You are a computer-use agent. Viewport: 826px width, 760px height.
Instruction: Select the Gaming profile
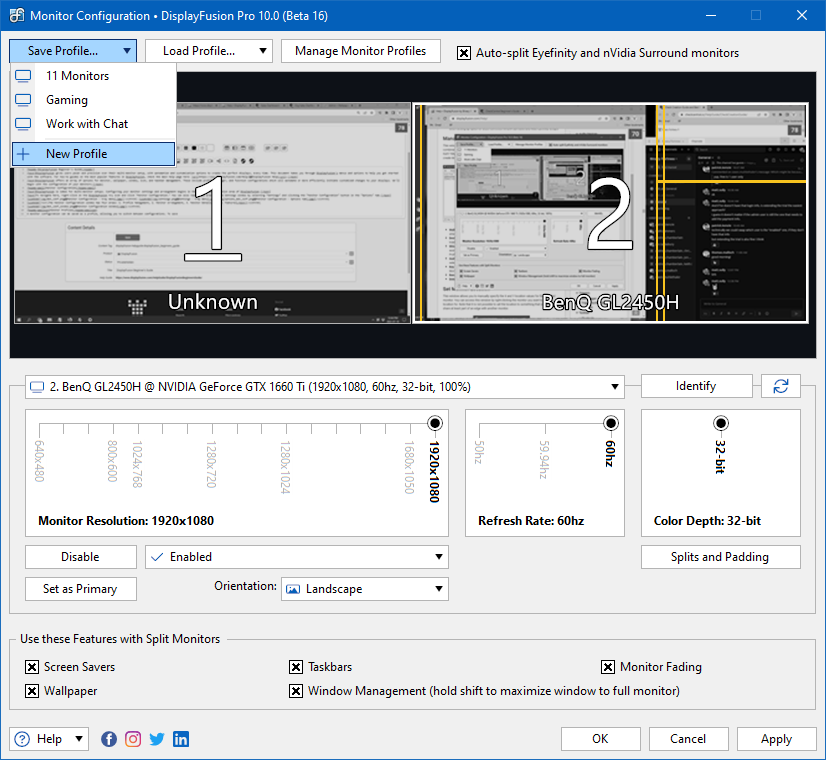[x=93, y=100]
